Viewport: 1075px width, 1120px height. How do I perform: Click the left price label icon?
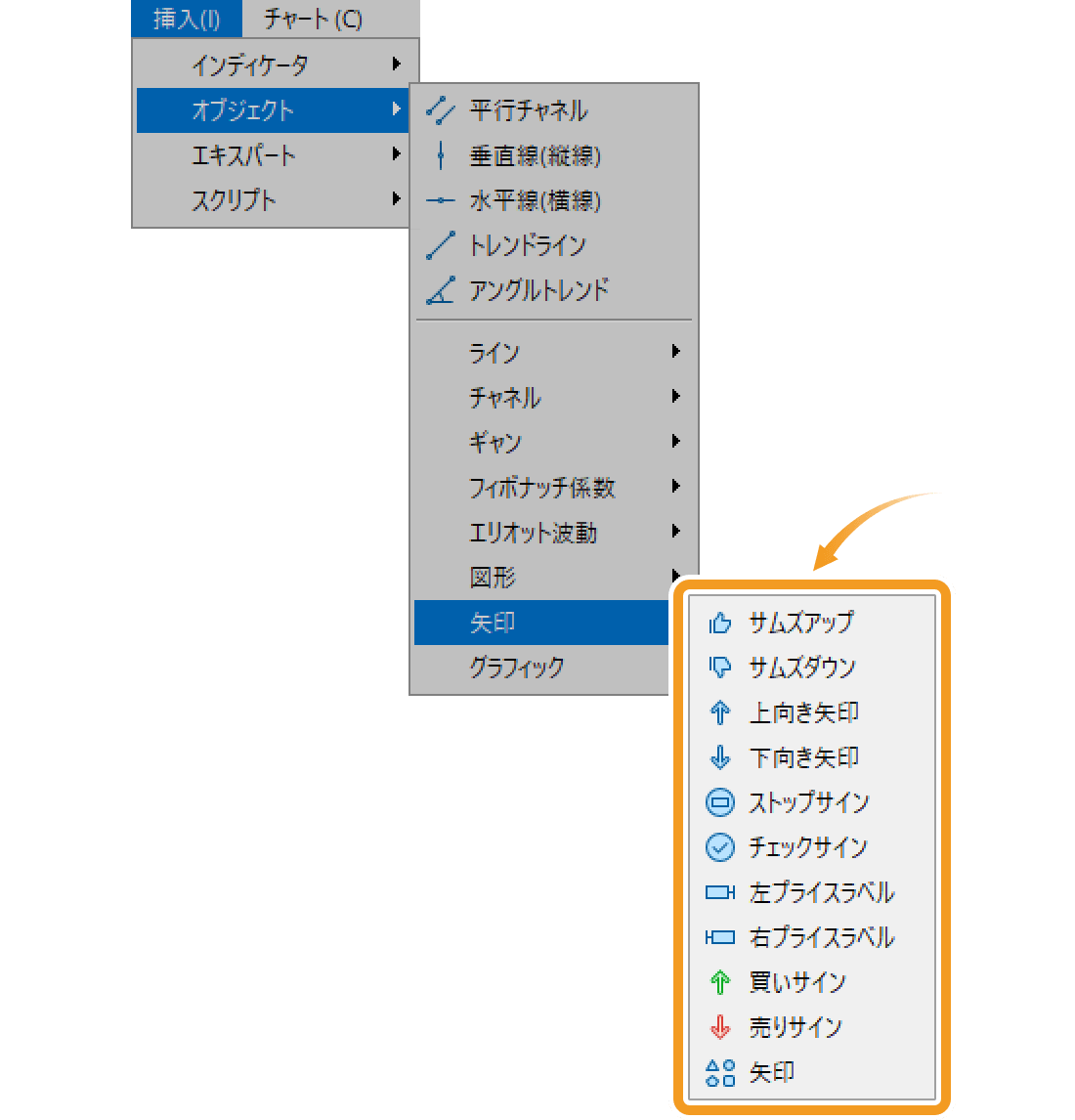click(720, 892)
